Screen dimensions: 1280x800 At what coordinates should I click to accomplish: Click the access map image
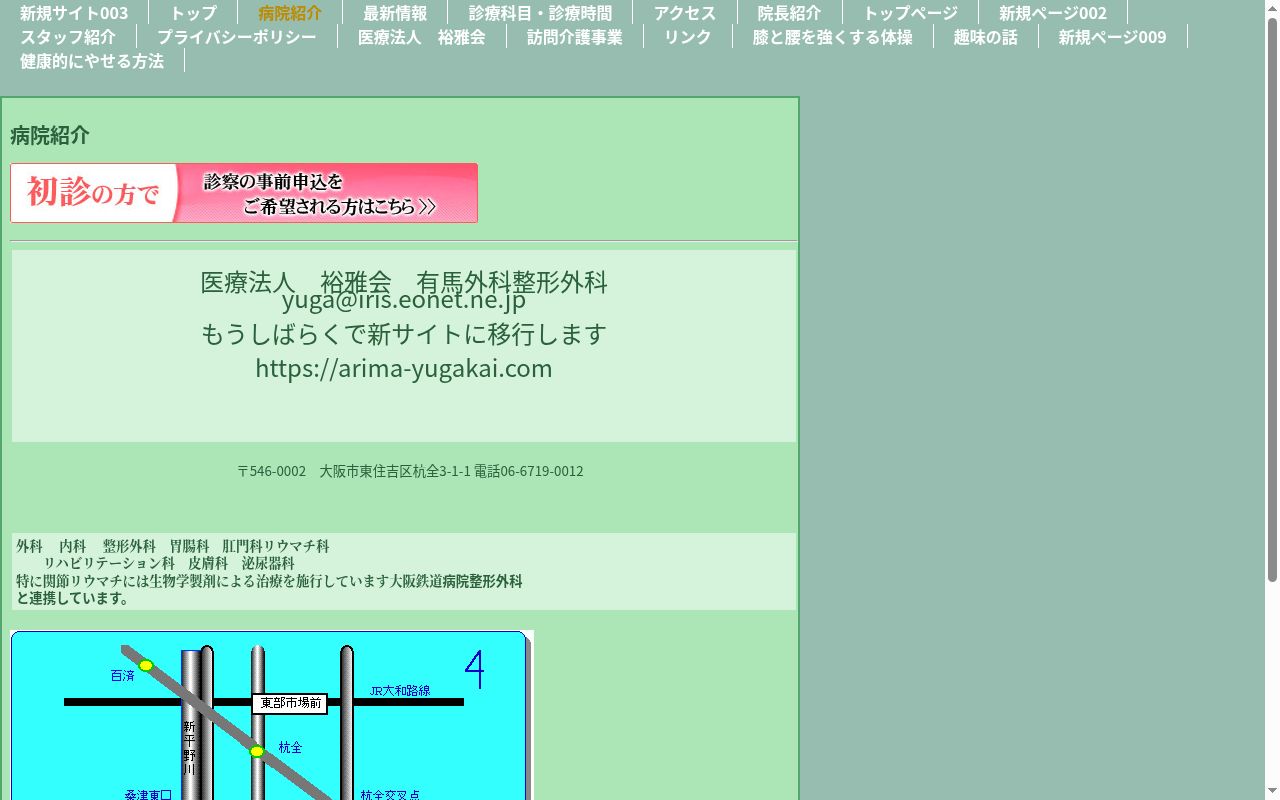click(272, 715)
